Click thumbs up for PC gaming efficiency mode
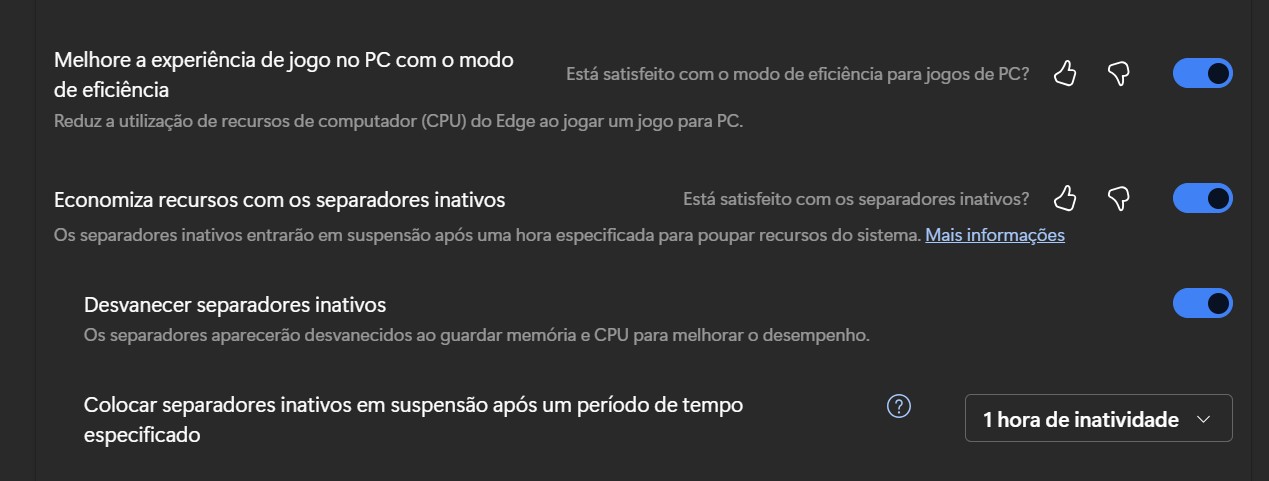1269x481 pixels. pos(1065,73)
